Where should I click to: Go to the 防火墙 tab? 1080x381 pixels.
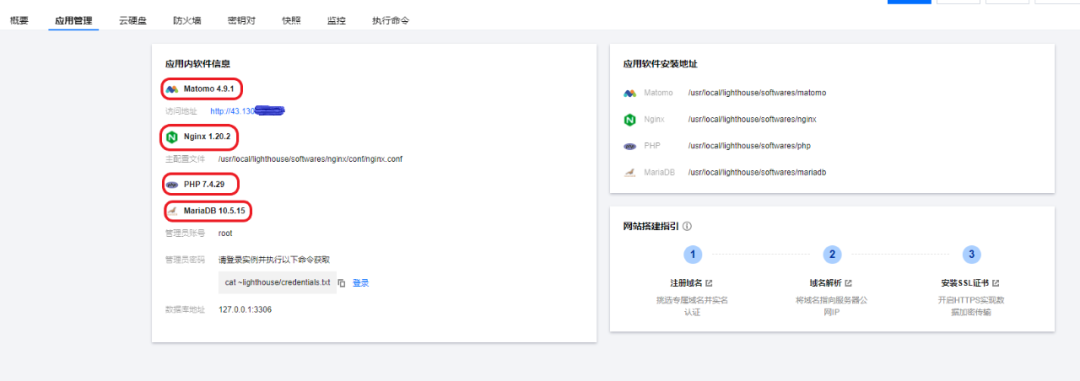coord(187,21)
